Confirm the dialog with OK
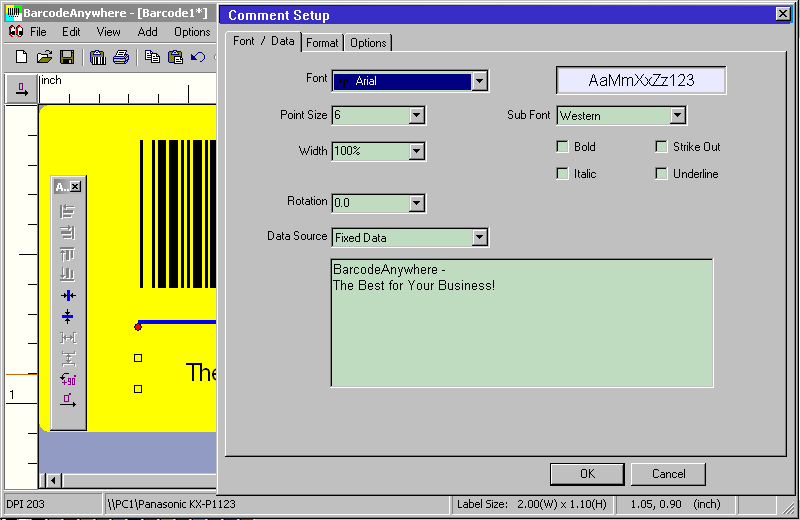This screenshot has height=520, width=800. (x=587, y=474)
